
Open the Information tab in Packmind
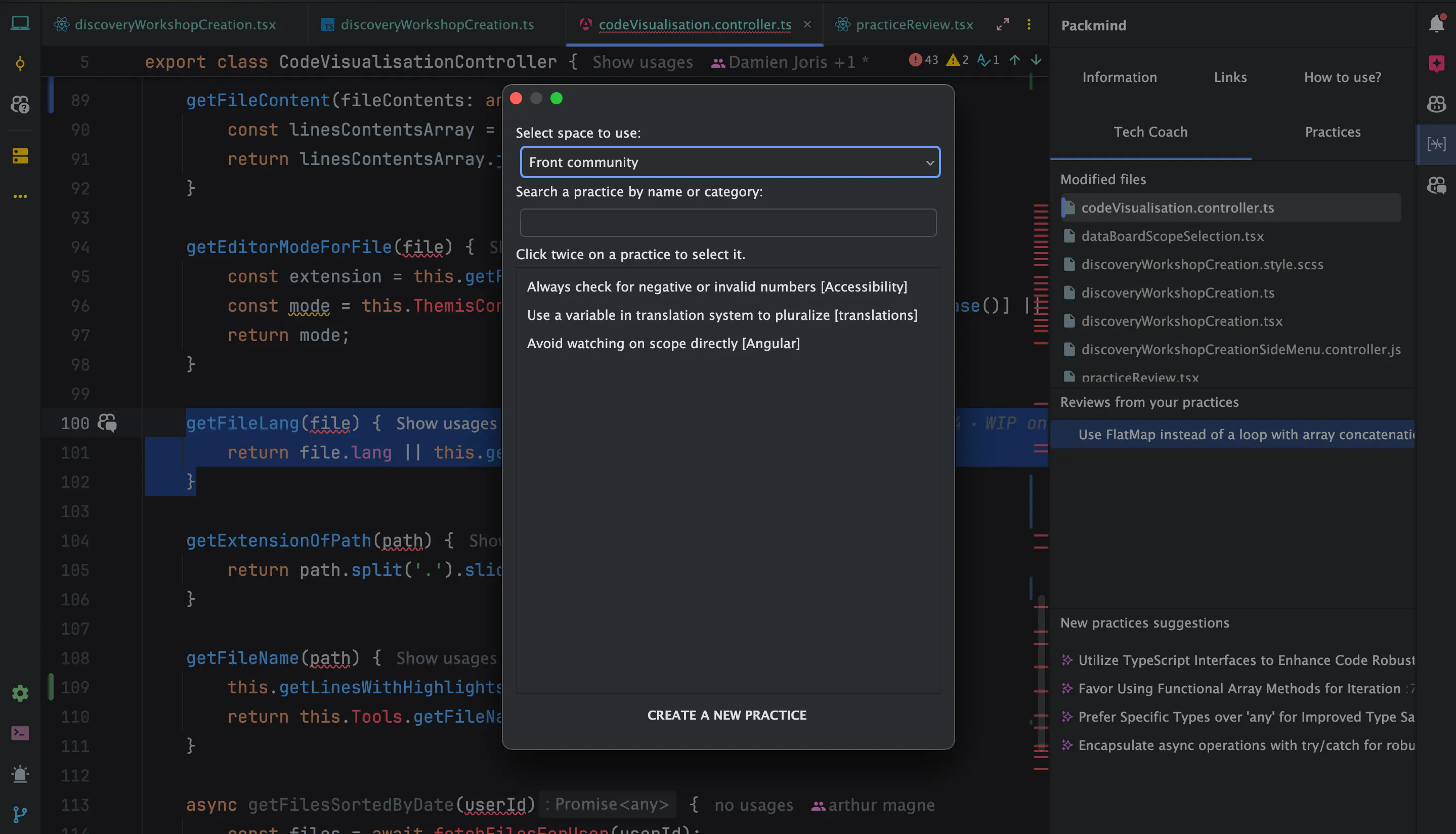pyautogui.click(x=1120, y=77)
